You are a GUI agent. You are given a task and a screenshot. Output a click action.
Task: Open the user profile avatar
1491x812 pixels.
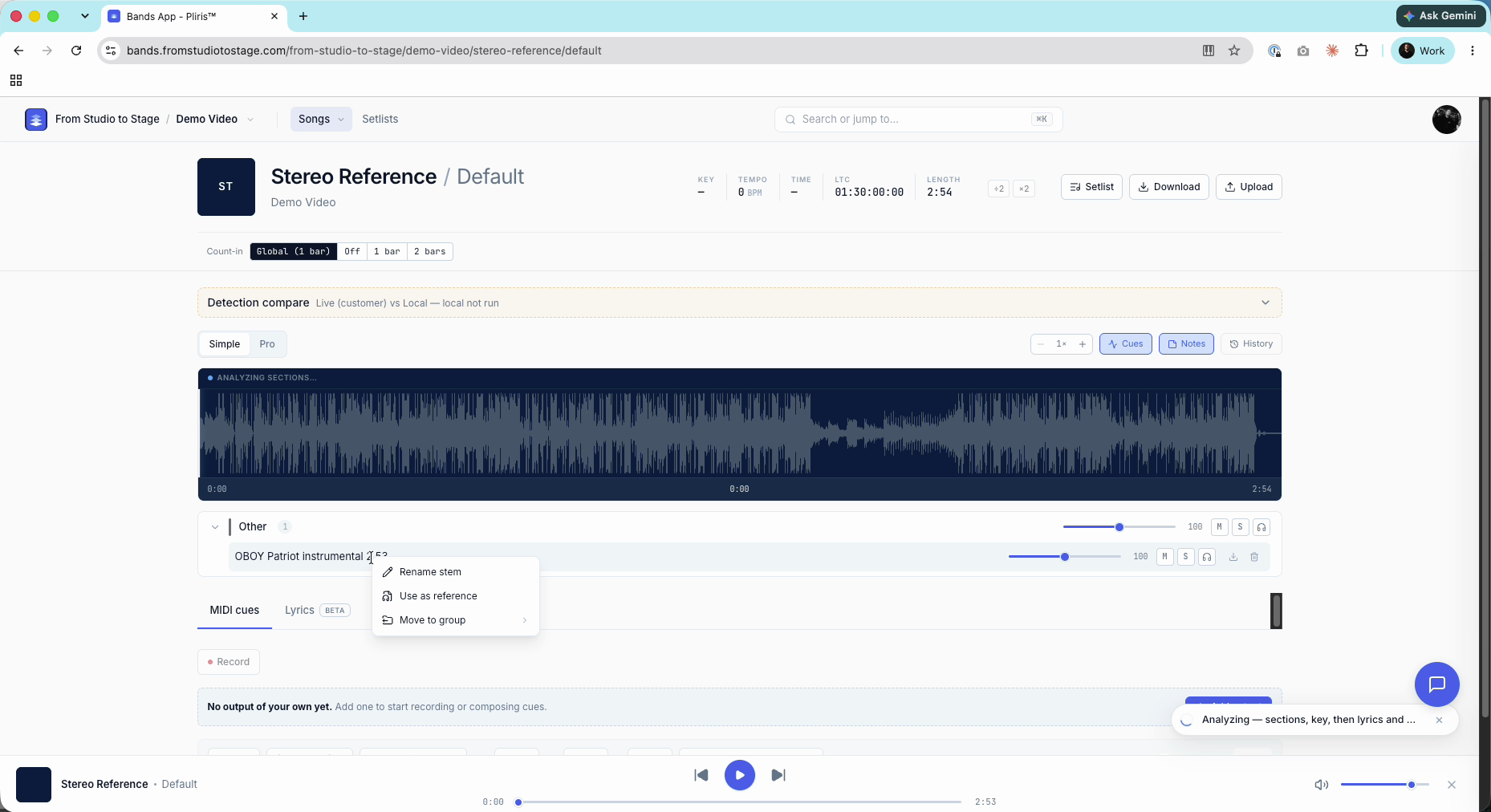tap(1446, 120)
